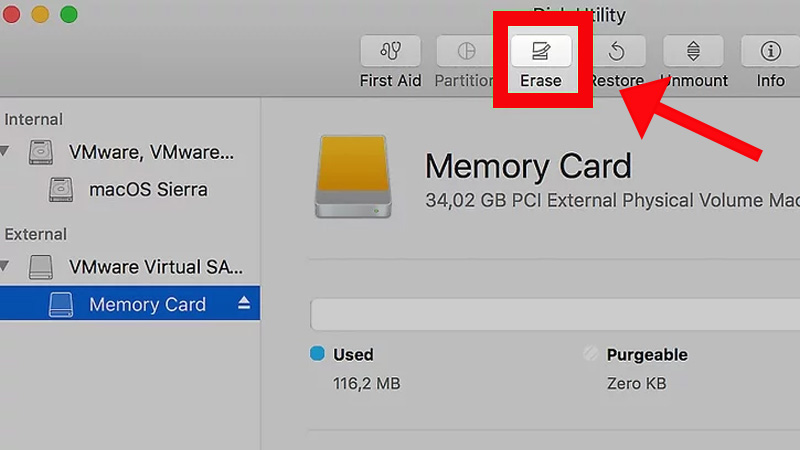Click the Purgeable striped indicator

pos(592,354)
